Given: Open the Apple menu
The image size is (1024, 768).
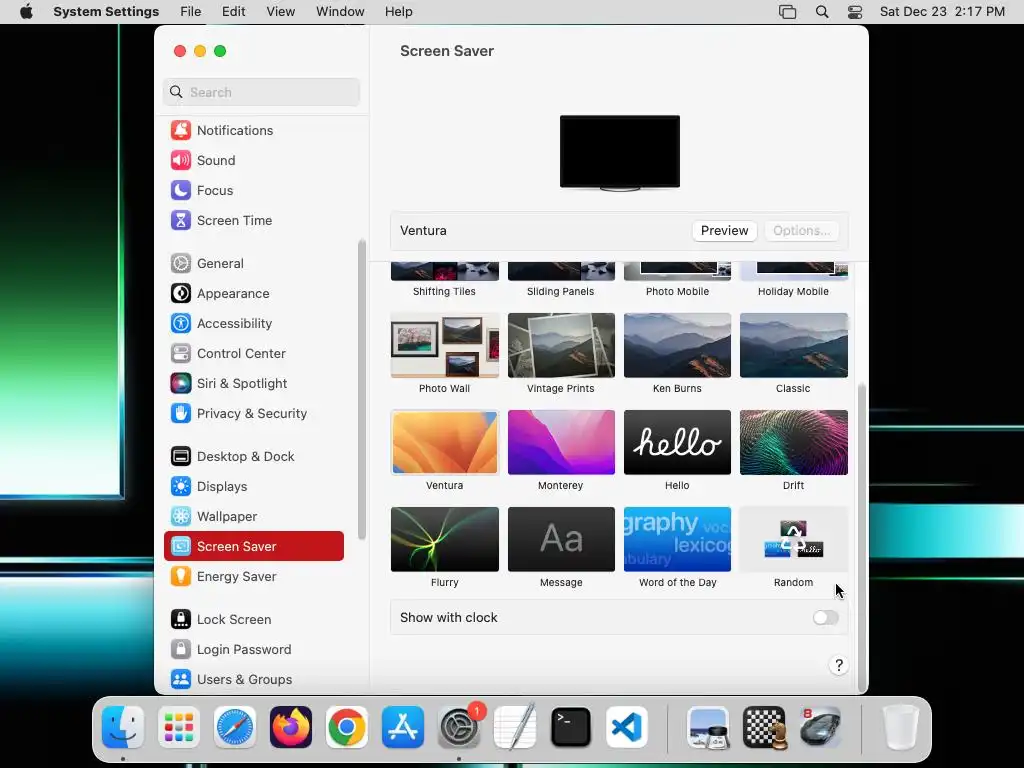Looking at the screenshot, I should tap(26, 12).
